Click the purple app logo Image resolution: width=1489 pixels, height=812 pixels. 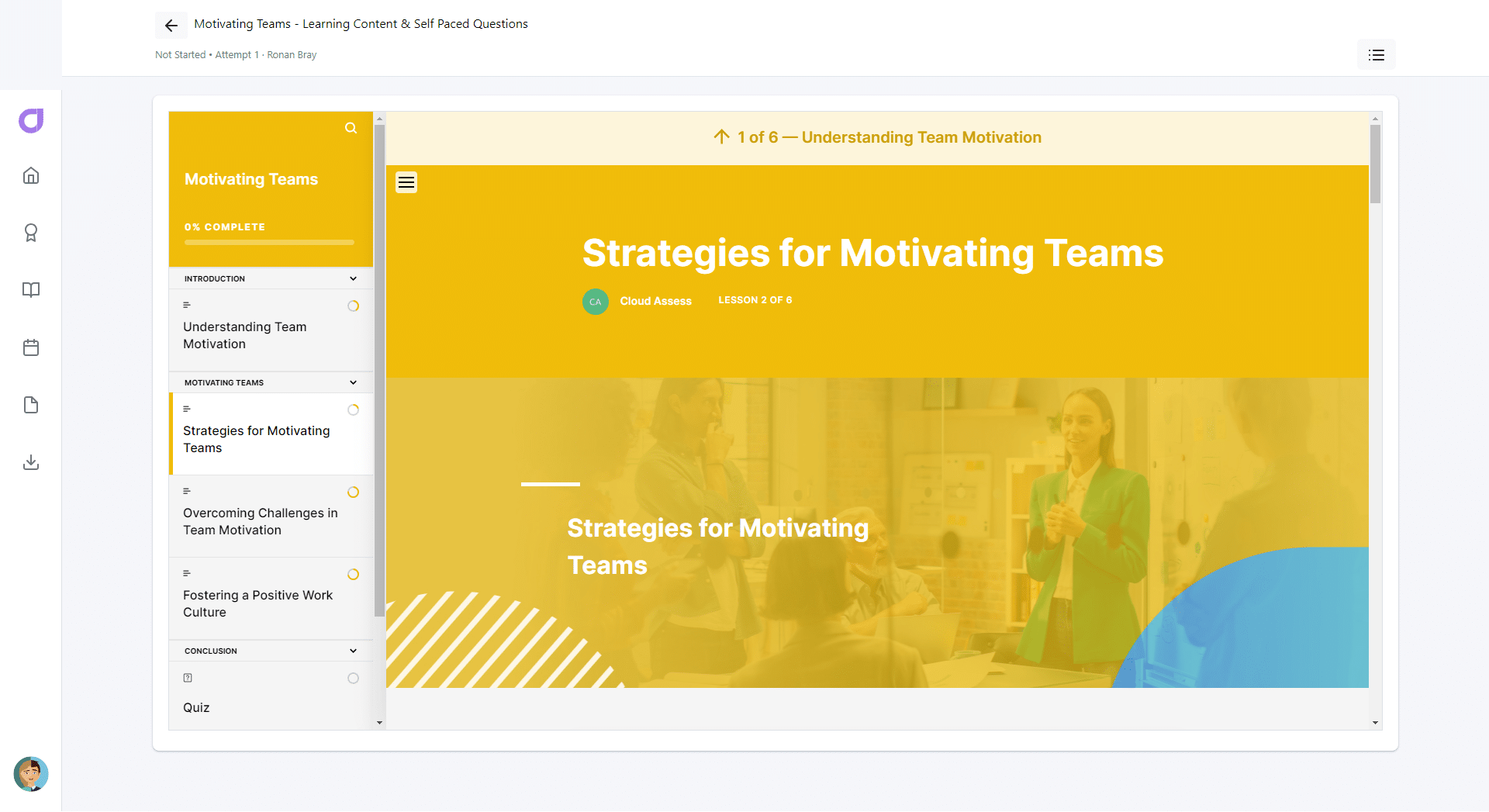coord(31,121)
